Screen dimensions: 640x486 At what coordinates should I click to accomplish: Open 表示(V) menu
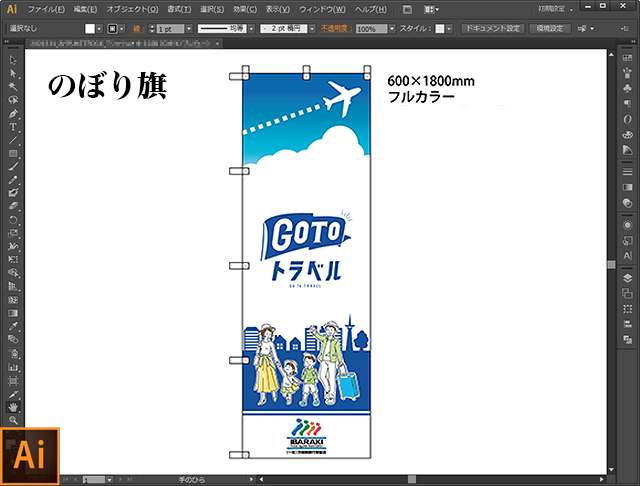point(278,9)
